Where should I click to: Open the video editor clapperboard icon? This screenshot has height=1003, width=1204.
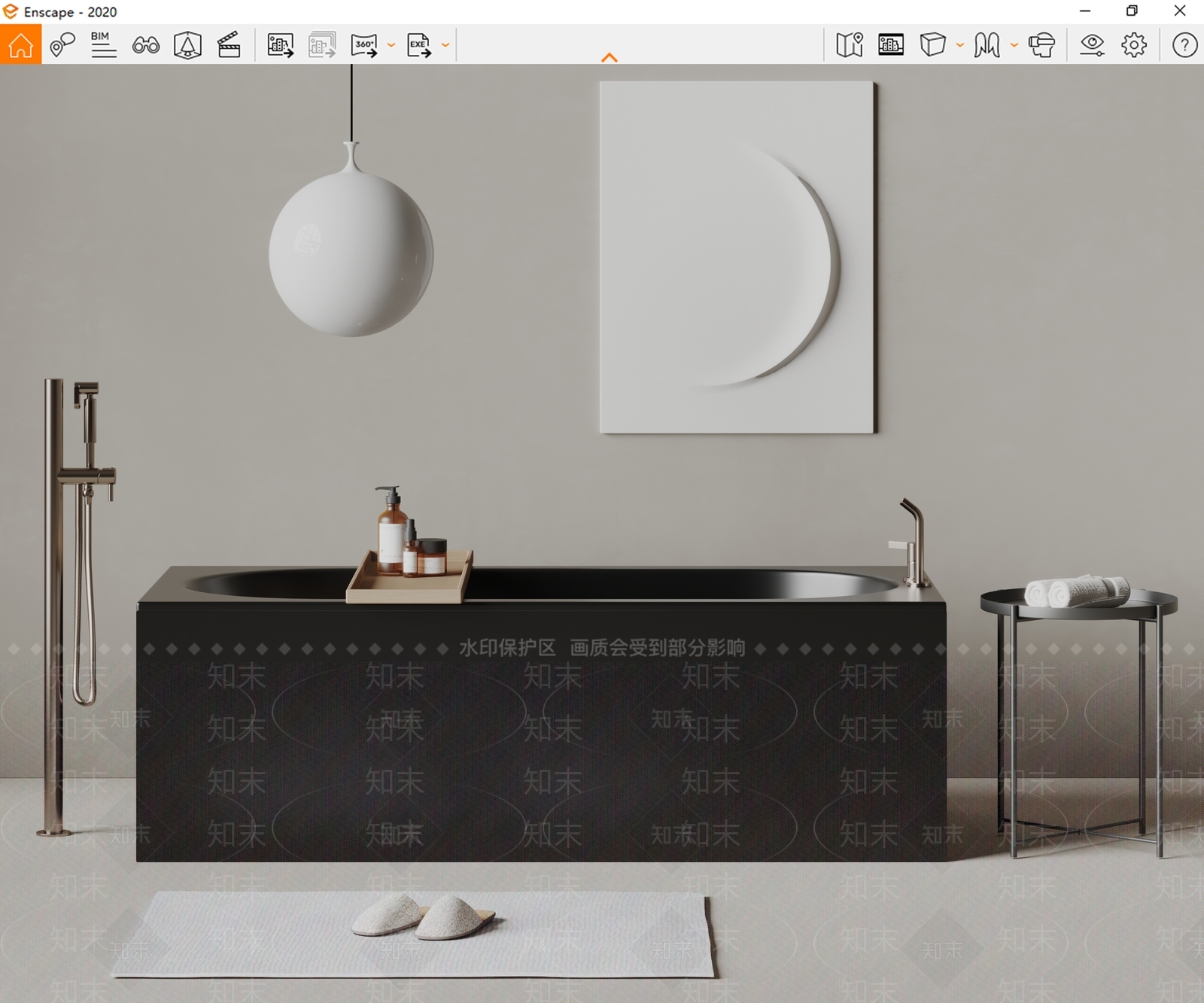pyautogui.click(x=229, y=44)
